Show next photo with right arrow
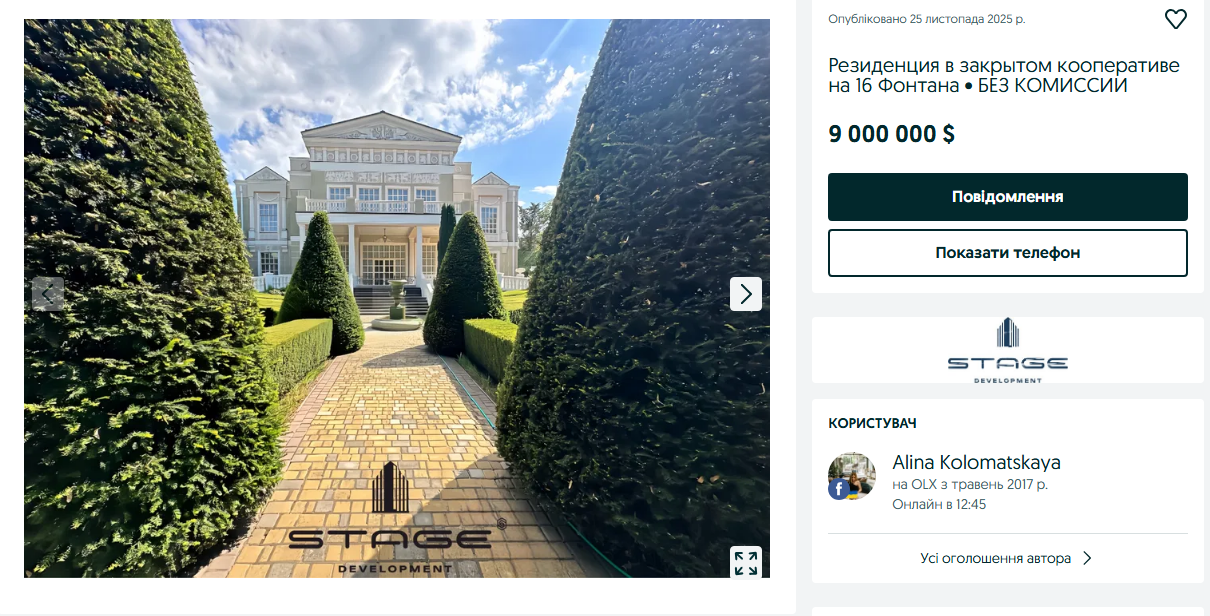Image resolution: width=1210 pixels, height=616 pixels. click(746, 294)
